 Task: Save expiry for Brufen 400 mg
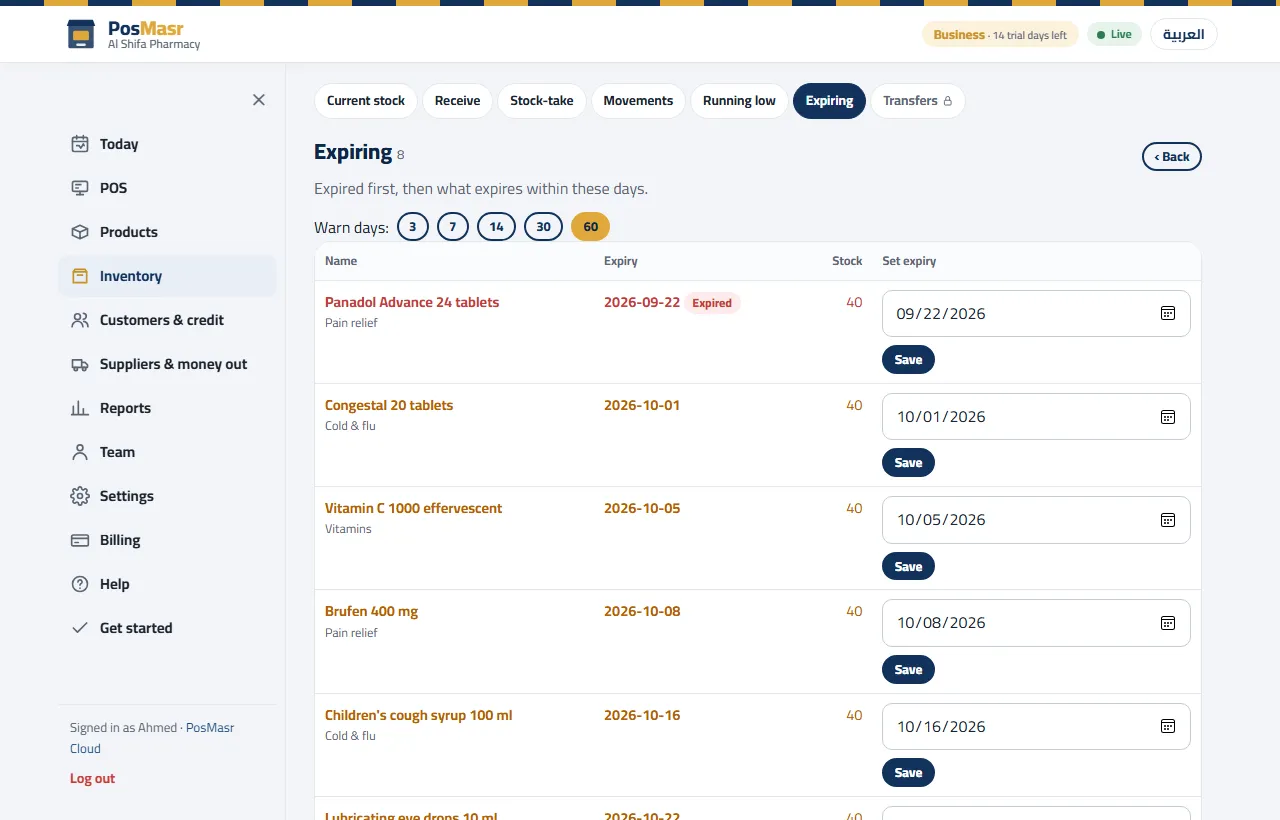pyautogui.click(x=908, y=670)
